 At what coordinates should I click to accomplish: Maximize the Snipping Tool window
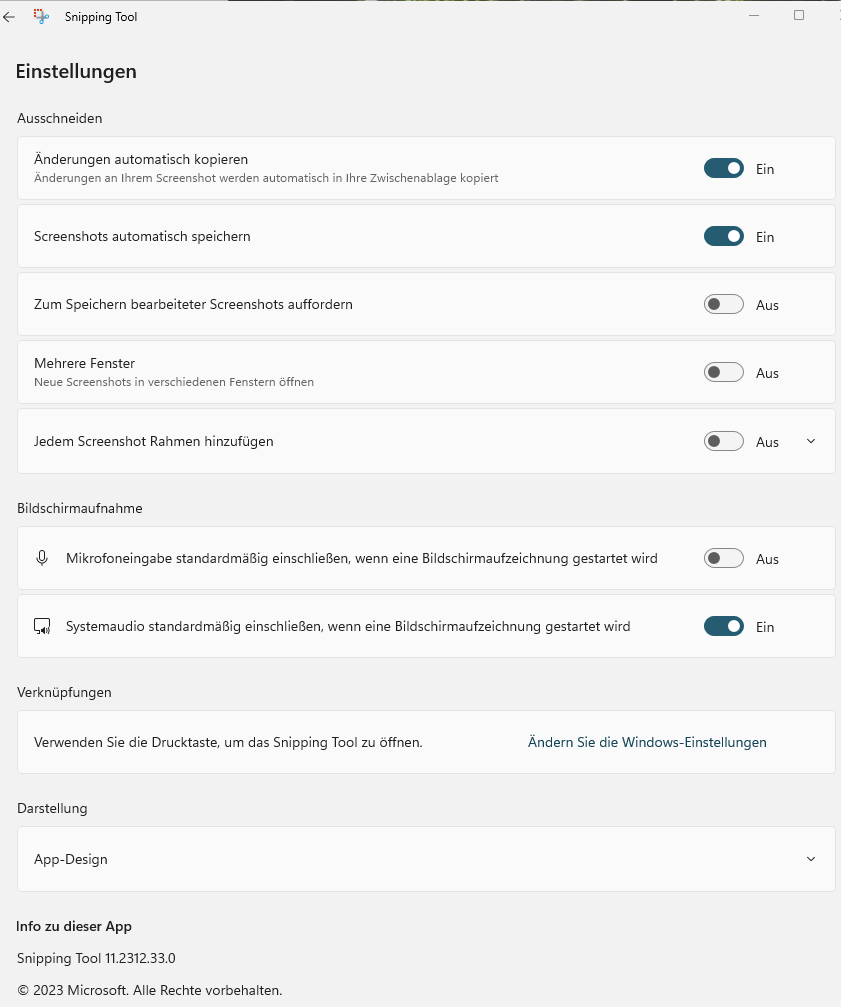coord(799,15)
